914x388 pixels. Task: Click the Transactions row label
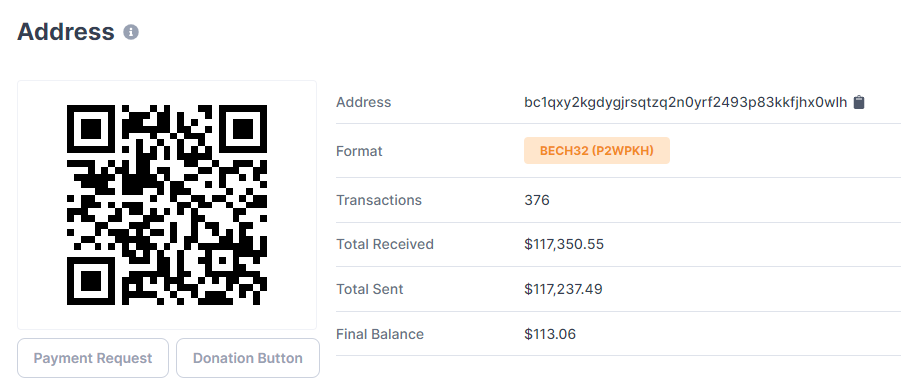coord(379,200)
